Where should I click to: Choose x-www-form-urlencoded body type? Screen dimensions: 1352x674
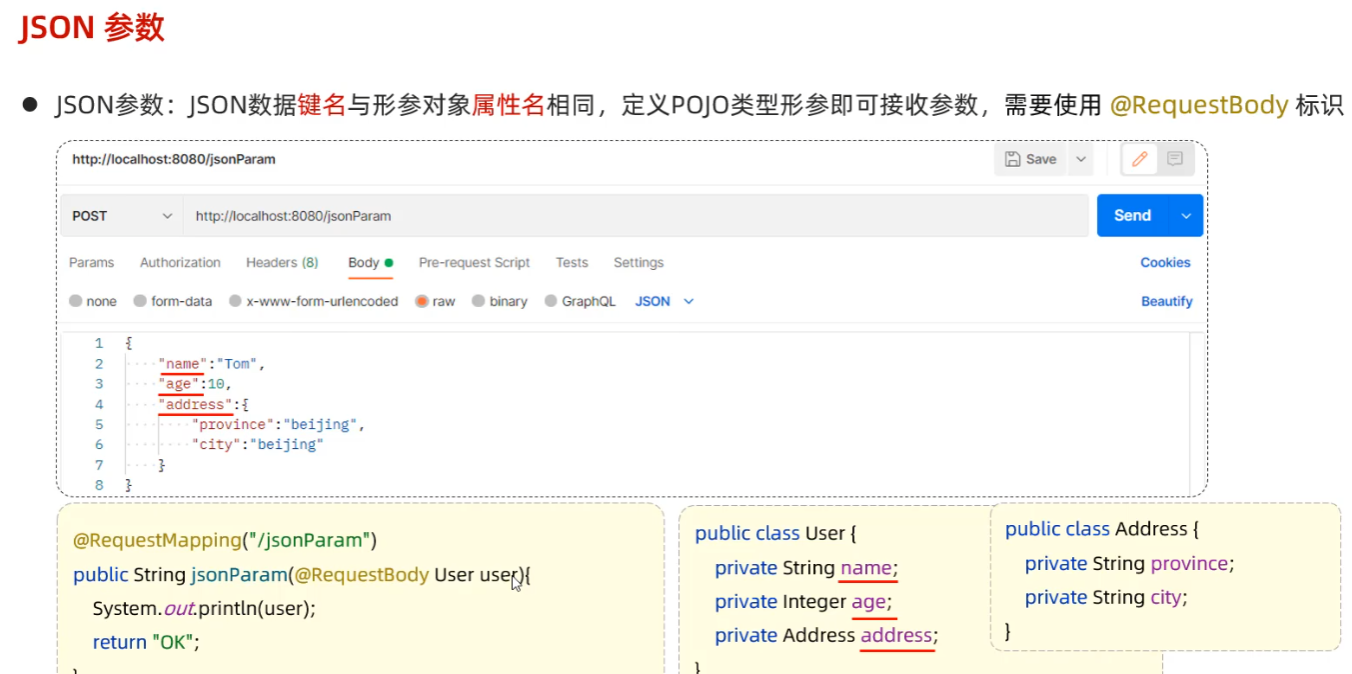tap(235, 301)
